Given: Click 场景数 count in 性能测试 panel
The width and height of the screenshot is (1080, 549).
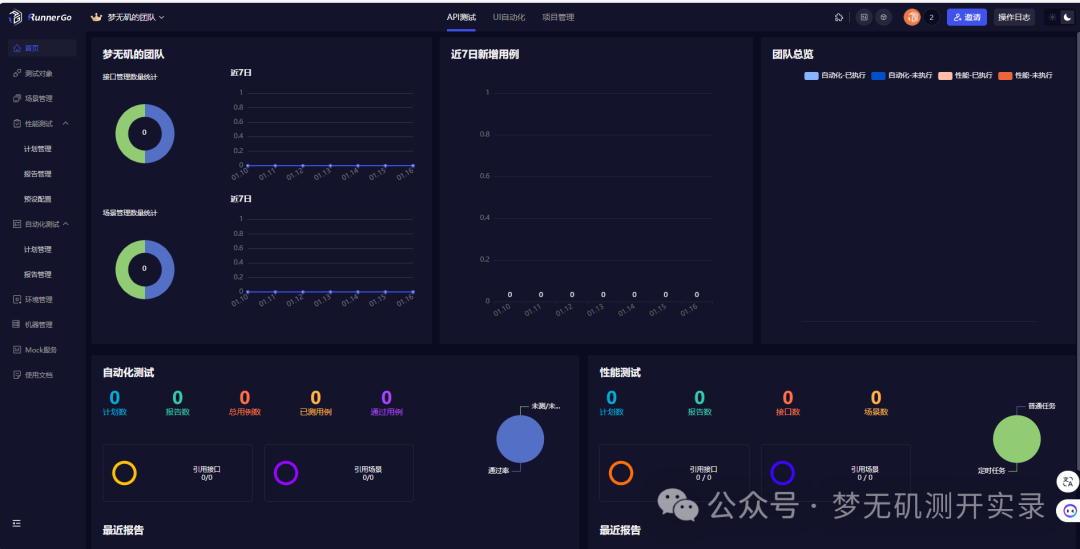Looking at the screenshot, I should pyautogui.click(x=876, y=403).
